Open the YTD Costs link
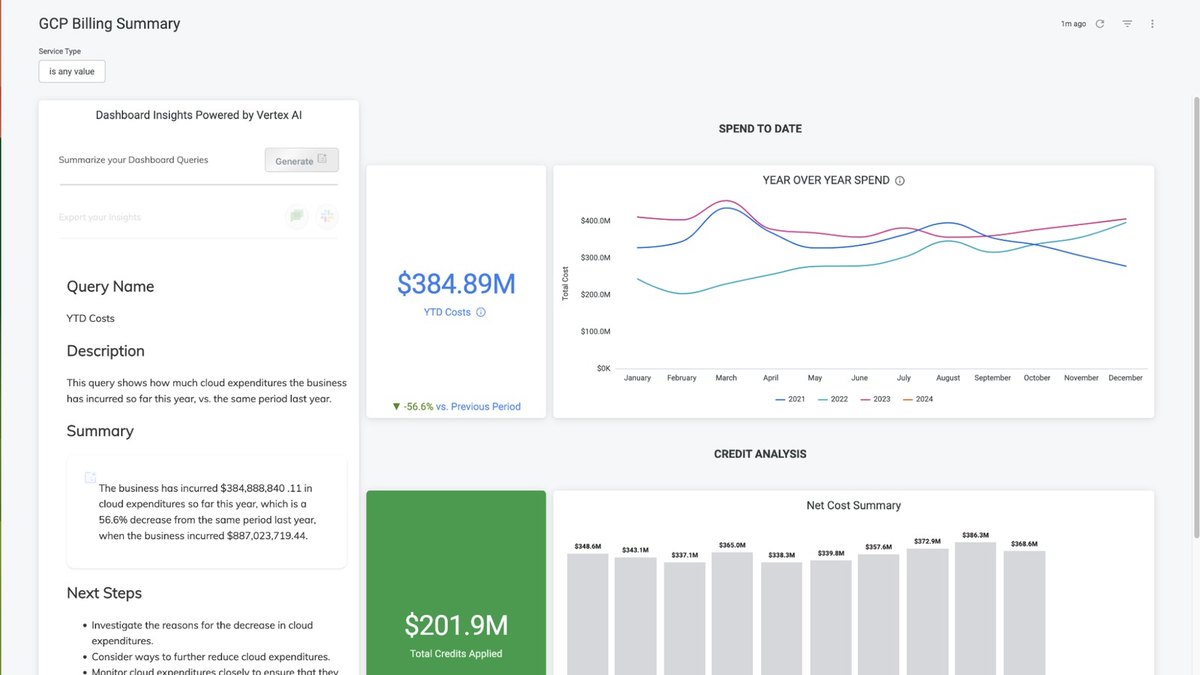Image resolution: width=1200 pixels, height=675 pixels. tap(447, 312)
